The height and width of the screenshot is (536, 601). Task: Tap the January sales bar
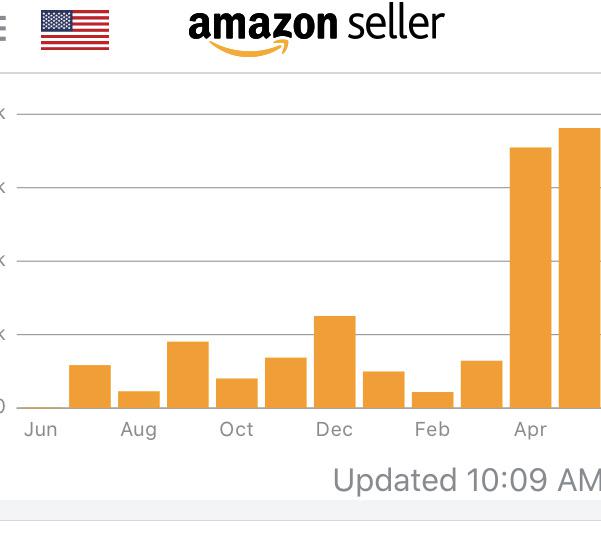pos(384,389)
